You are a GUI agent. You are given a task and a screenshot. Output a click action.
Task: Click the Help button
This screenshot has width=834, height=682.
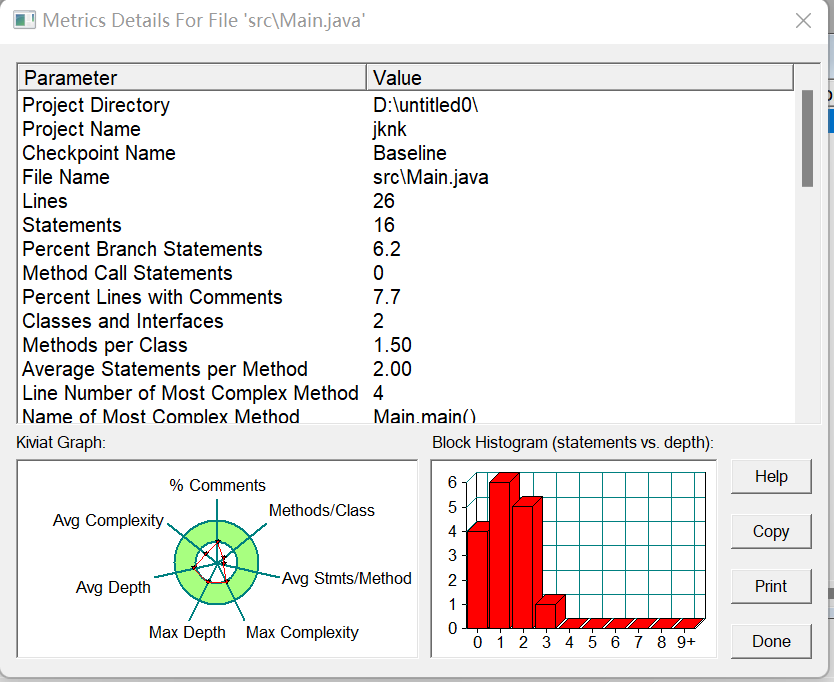[771, 476]
